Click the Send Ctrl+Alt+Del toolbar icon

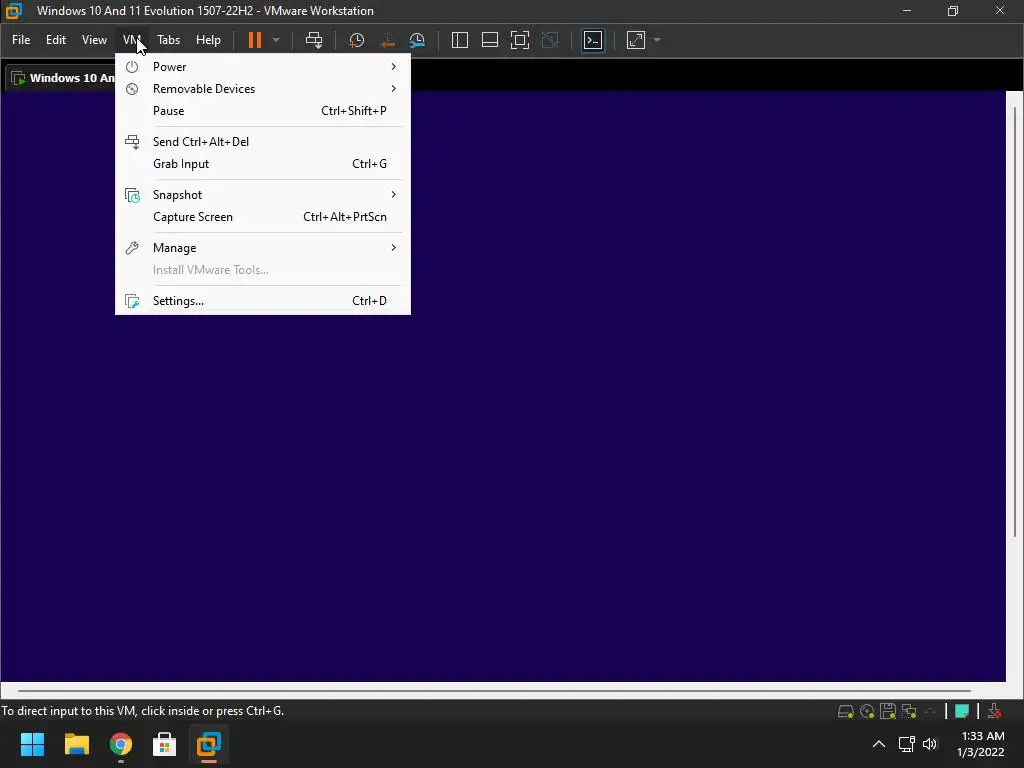(314, 40)
